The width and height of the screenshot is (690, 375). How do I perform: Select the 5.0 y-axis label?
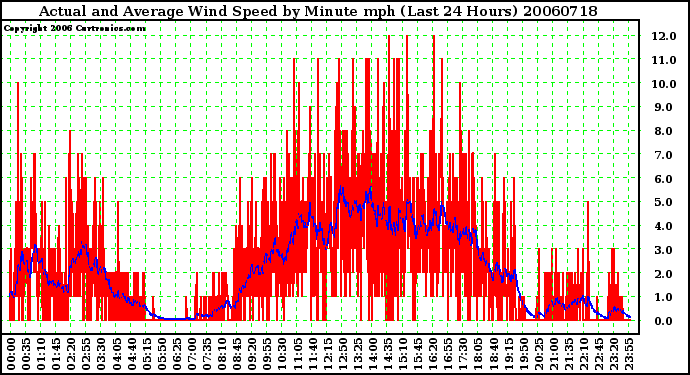click(x=664, y=202)
